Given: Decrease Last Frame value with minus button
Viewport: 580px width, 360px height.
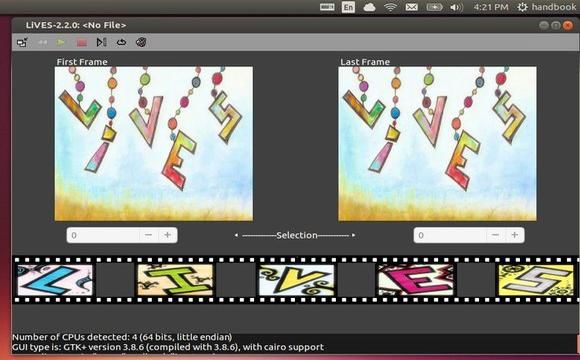Looking at the screenshot, I should pyautogui.click(x=495, y=235).
